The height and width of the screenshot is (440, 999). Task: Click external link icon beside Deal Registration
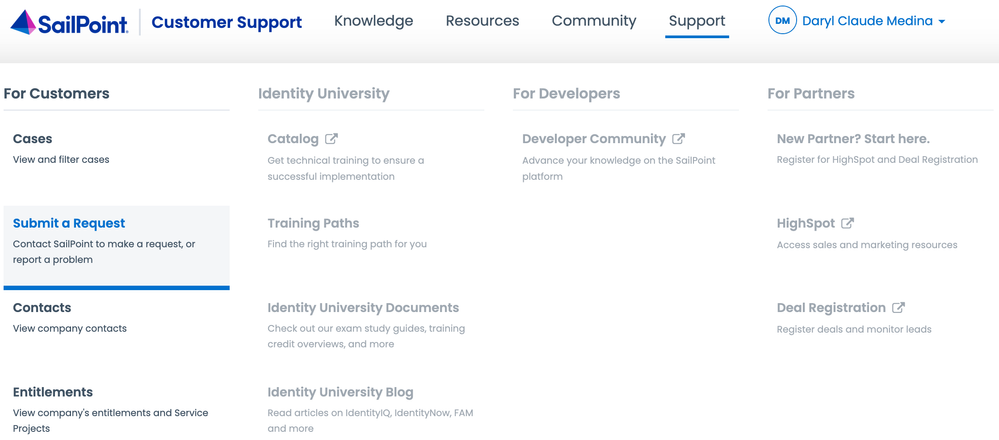(899, 308)
